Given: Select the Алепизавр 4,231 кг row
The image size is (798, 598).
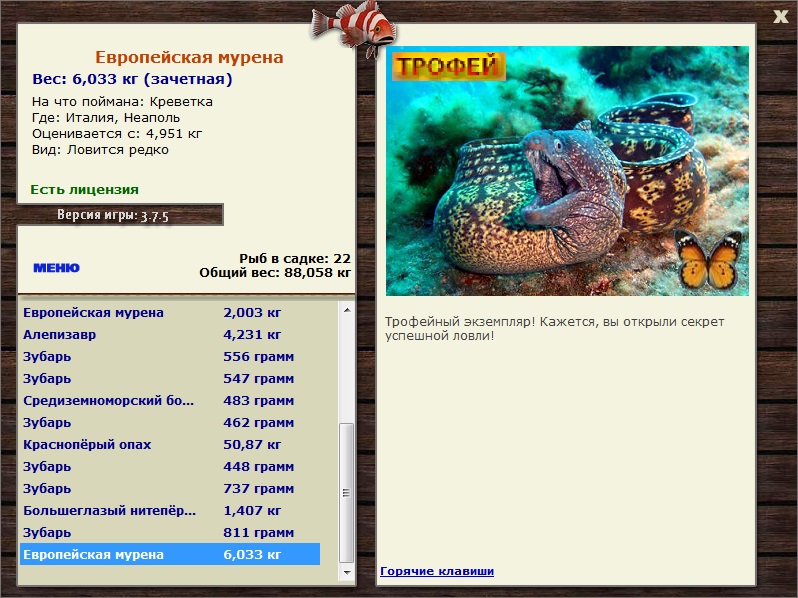Looking at the screenshot, I should (x=170, y=334).
